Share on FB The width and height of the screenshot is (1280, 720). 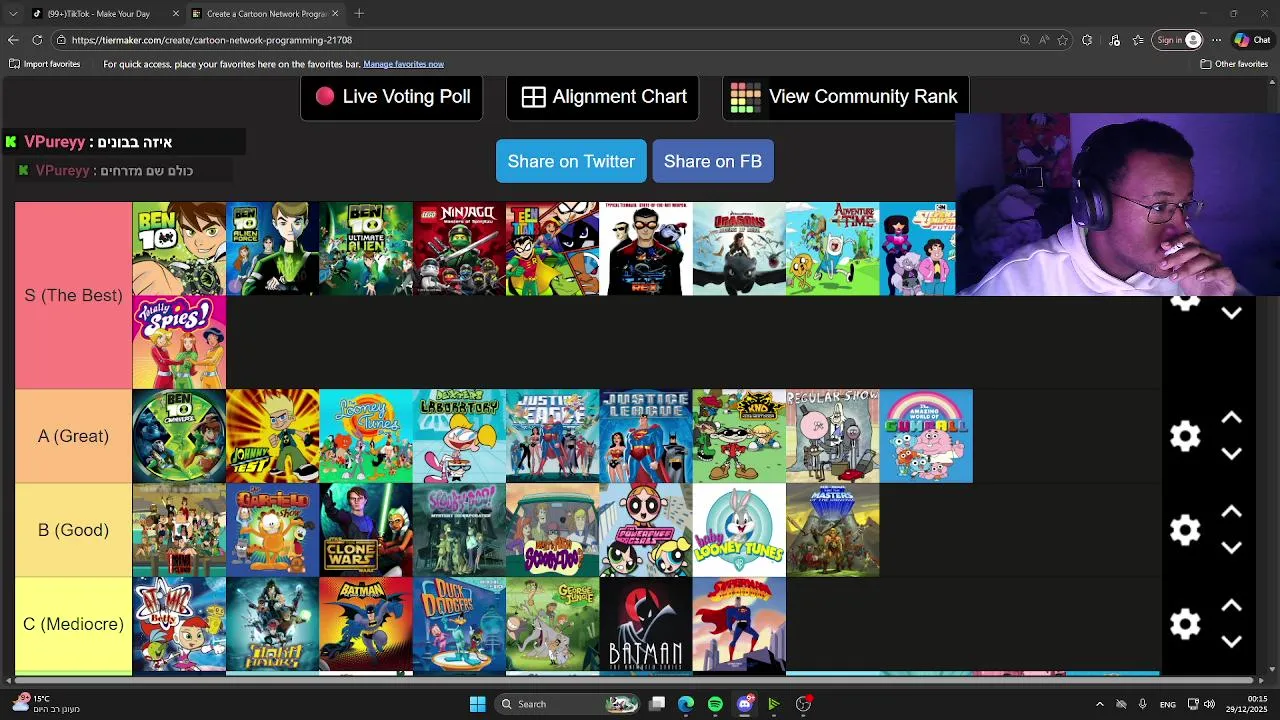[713, 161]
